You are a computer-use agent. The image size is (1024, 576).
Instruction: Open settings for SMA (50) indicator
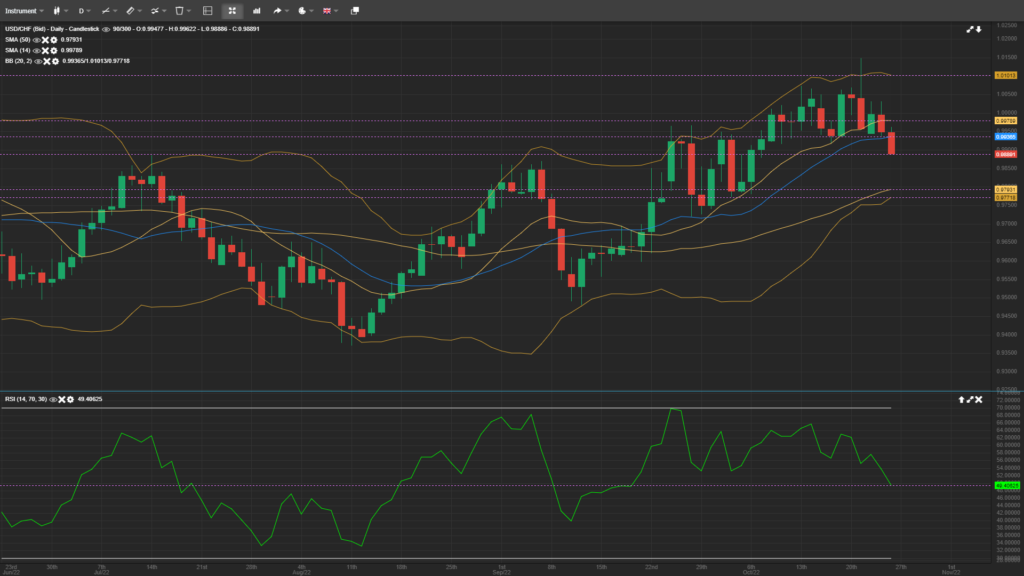[x=54, y=40]
